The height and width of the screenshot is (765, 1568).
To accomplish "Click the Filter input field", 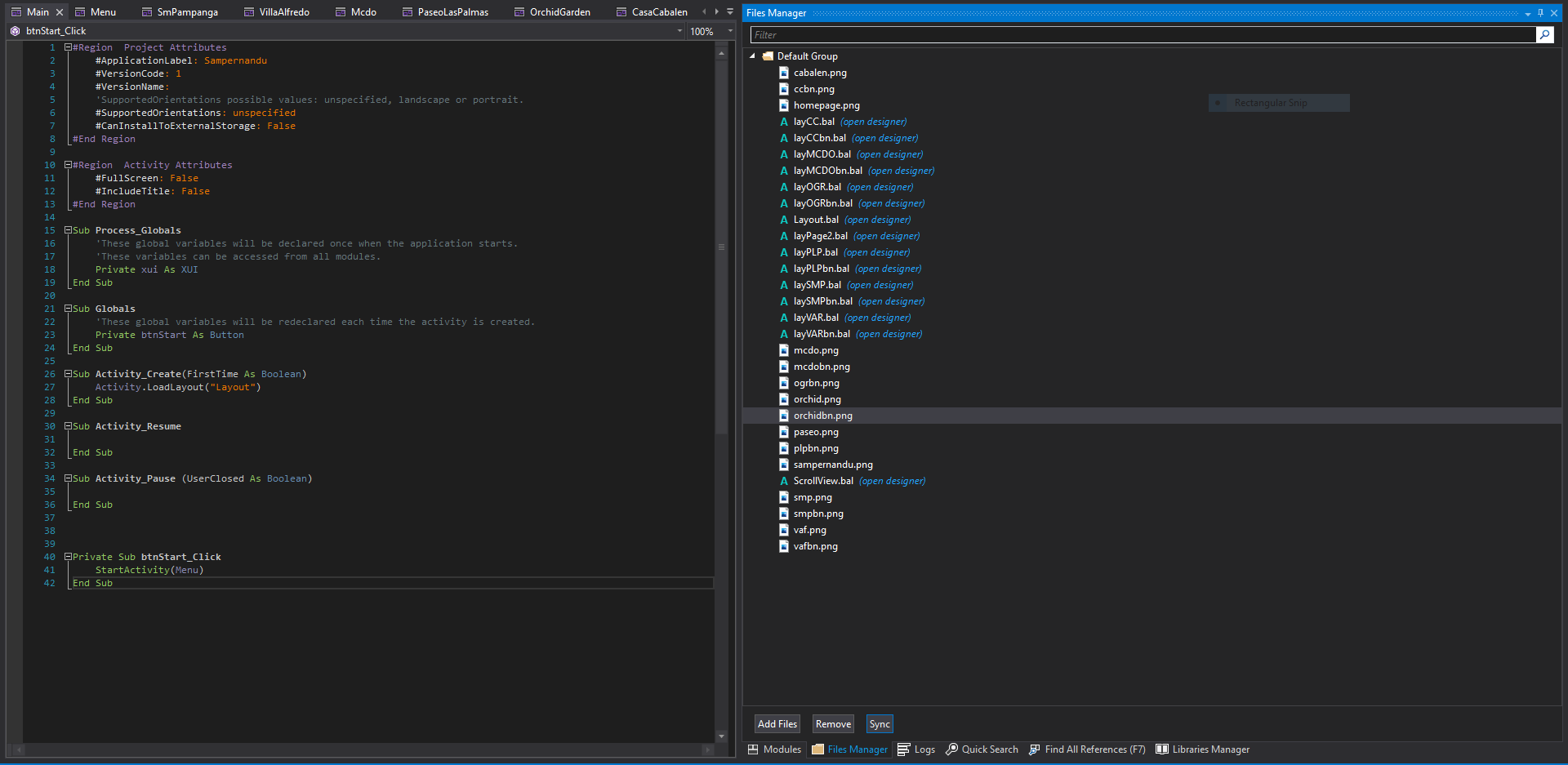I will [x=1143, y=34].
